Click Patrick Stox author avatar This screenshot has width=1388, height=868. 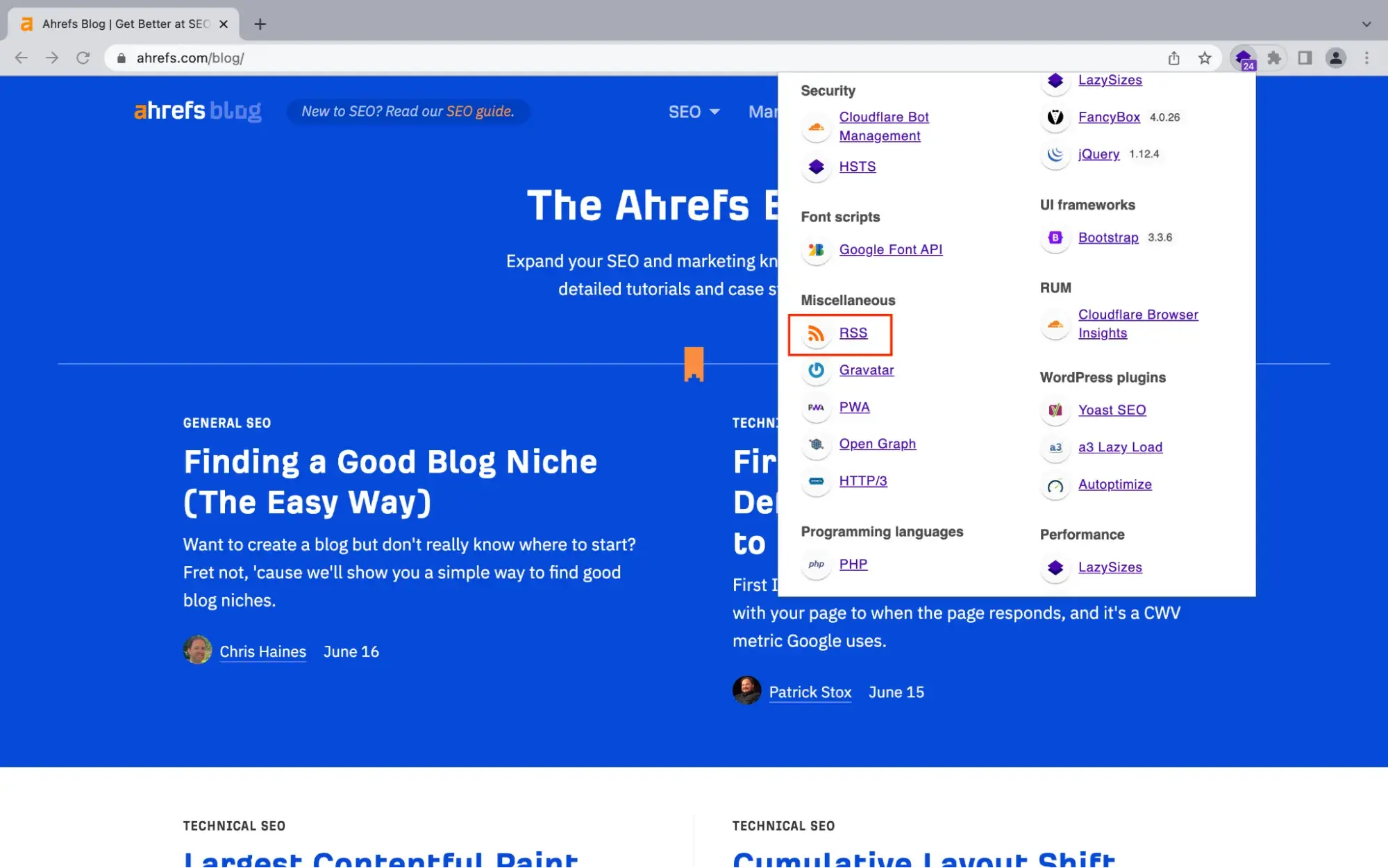click(x=746, y=691)
